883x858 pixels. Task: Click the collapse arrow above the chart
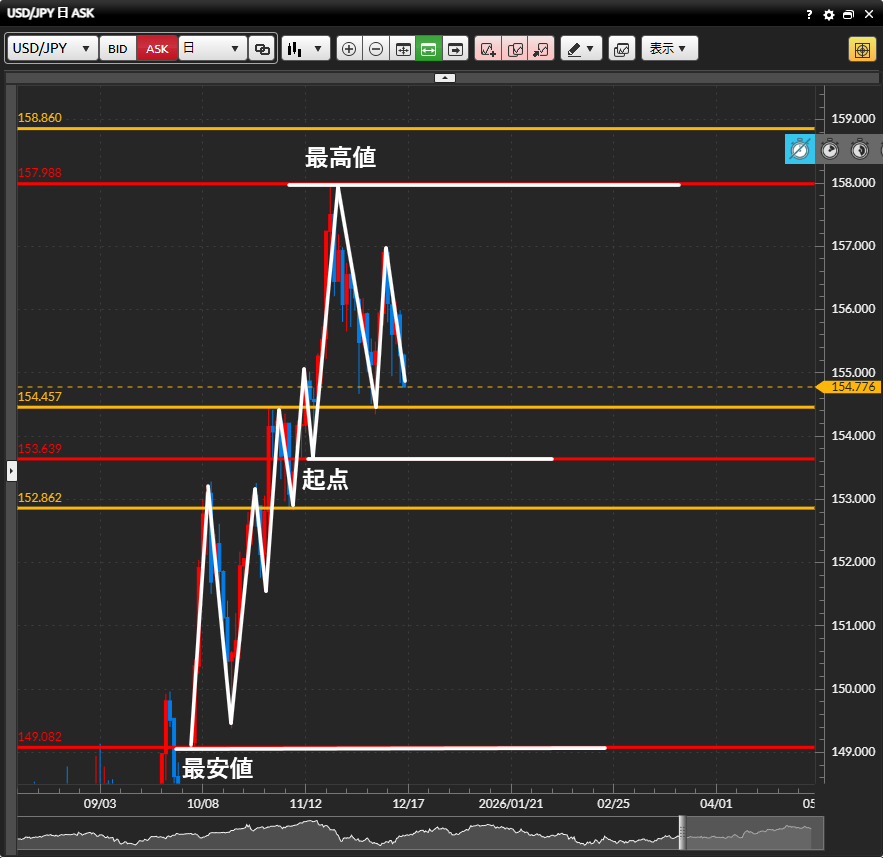coord(445,77)
